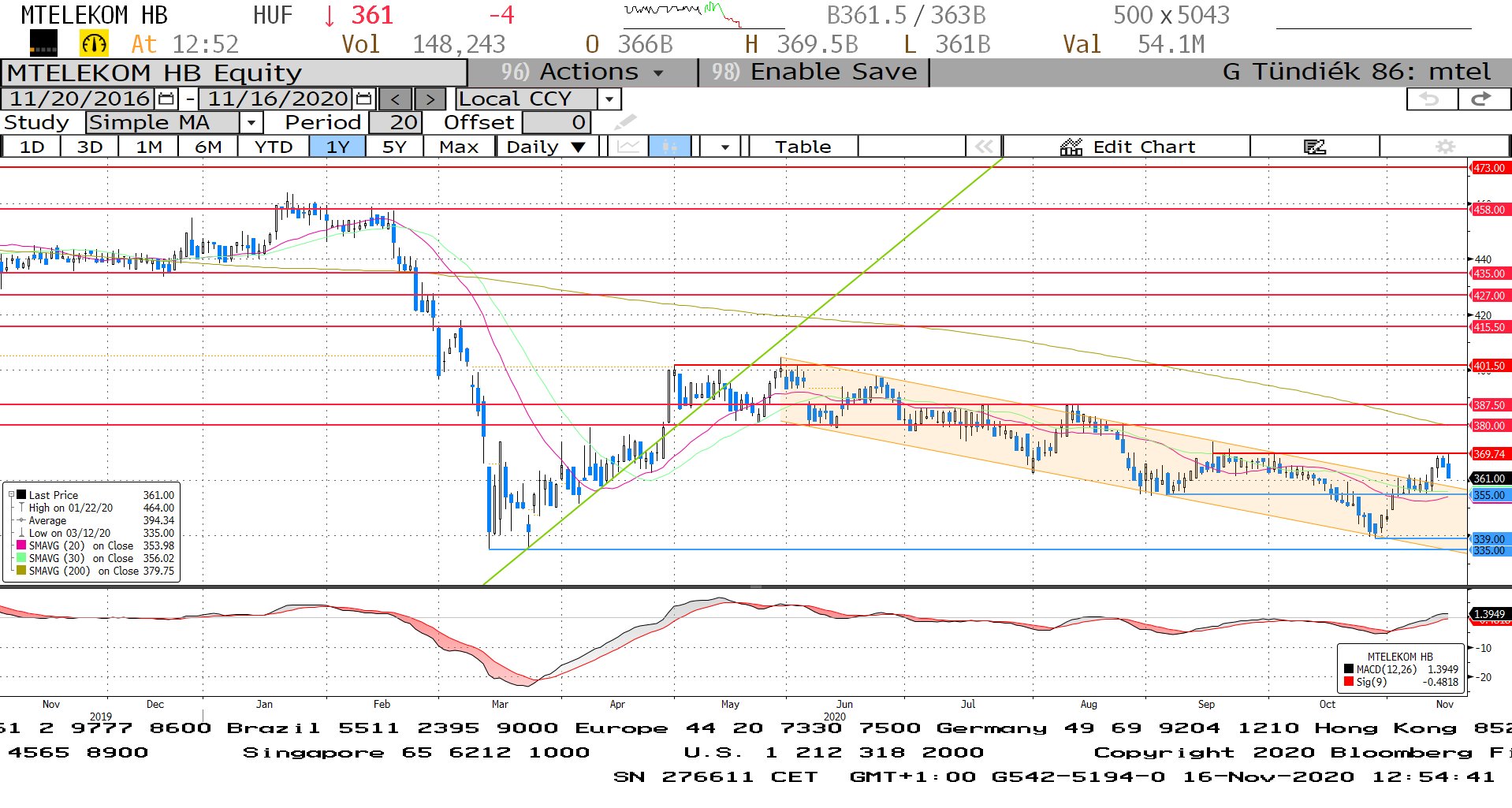
Task: Open the Simple MA study dropdown
Action: click(251, 123)
